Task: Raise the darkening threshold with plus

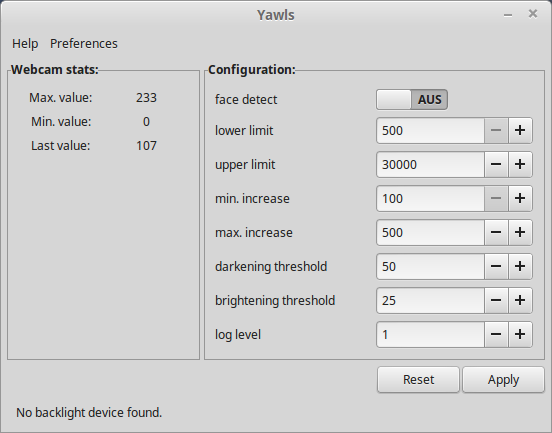Action: [x=520, y=266]
